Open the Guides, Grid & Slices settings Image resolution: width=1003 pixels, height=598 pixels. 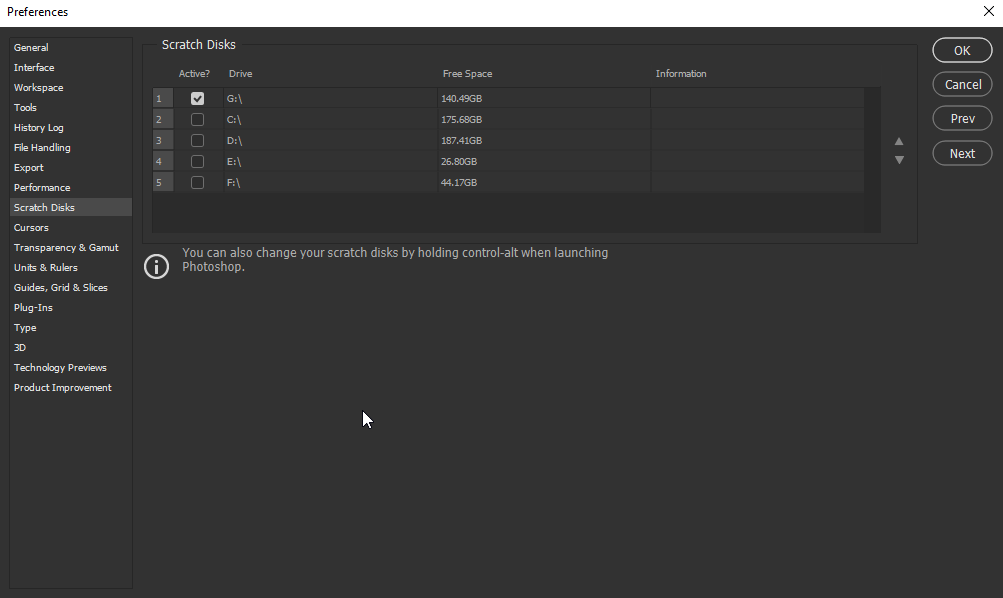(x=60, y=287)
